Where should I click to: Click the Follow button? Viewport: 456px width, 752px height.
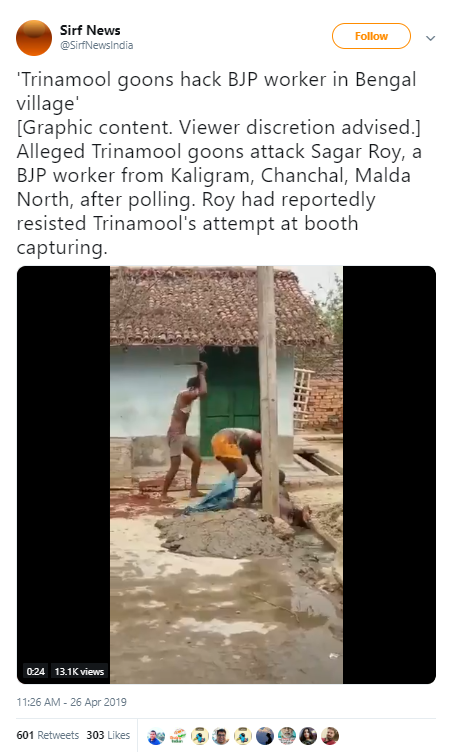[371, 36]
